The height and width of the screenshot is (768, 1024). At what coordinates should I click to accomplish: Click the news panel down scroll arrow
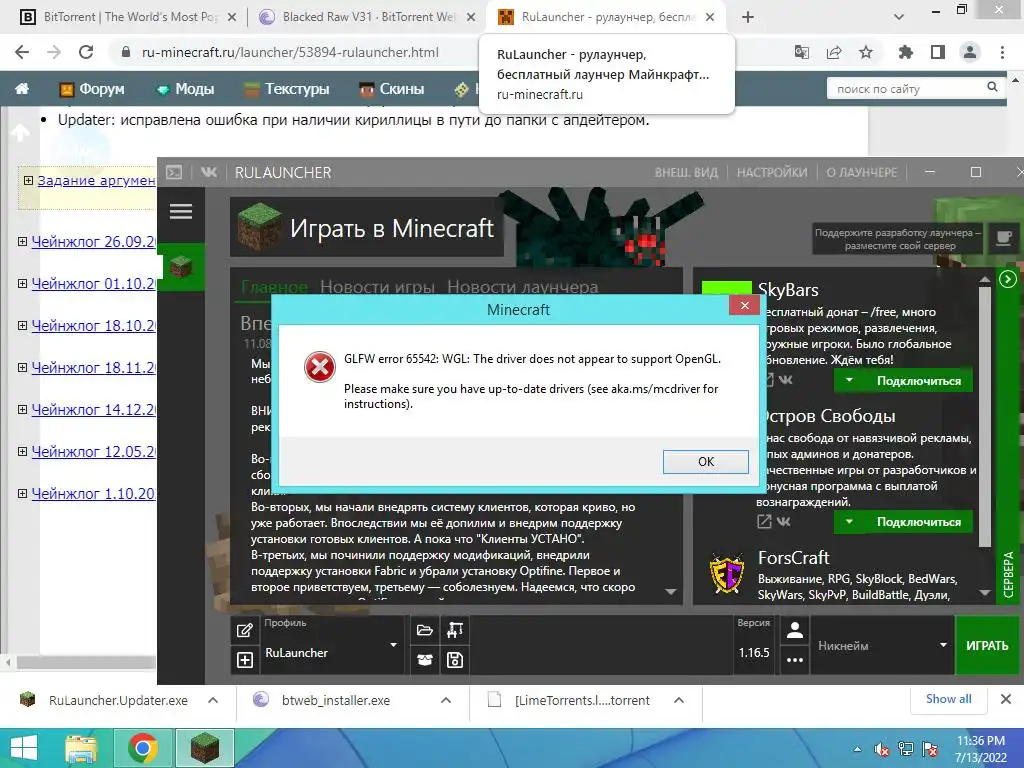tap(670, 592)
